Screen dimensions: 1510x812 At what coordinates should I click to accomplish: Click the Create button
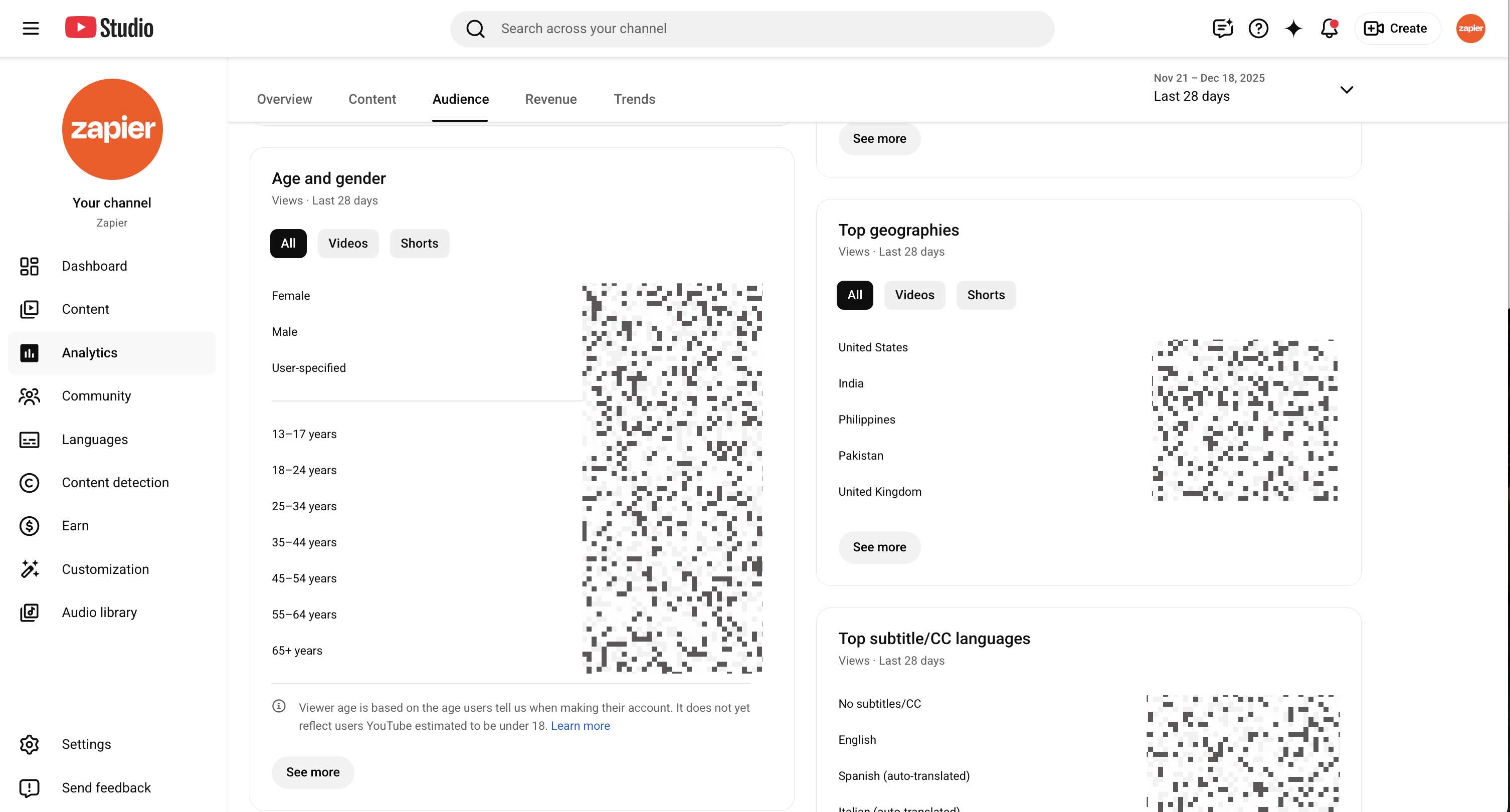1397,28
